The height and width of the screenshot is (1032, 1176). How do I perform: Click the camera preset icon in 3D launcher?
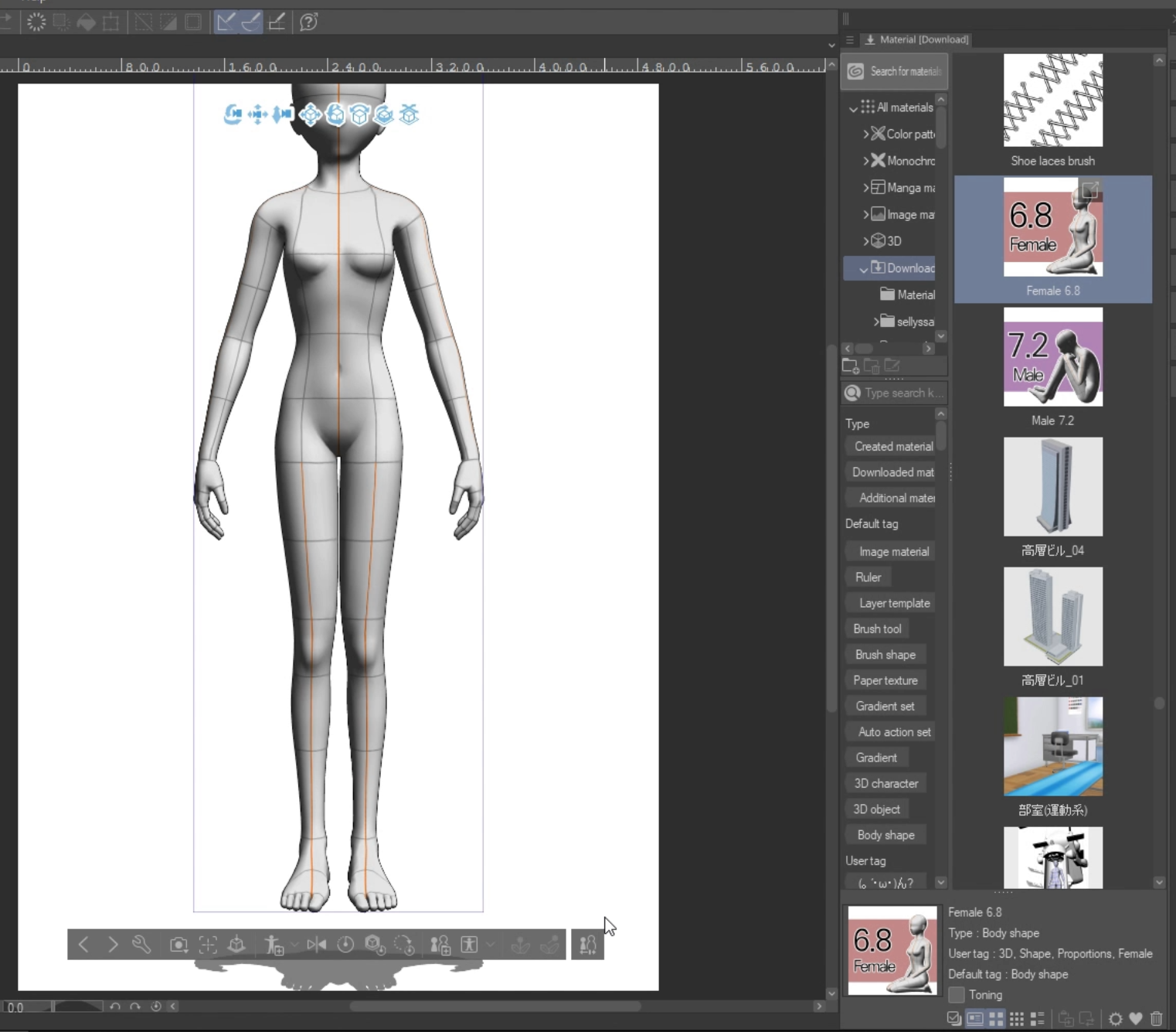178,945
